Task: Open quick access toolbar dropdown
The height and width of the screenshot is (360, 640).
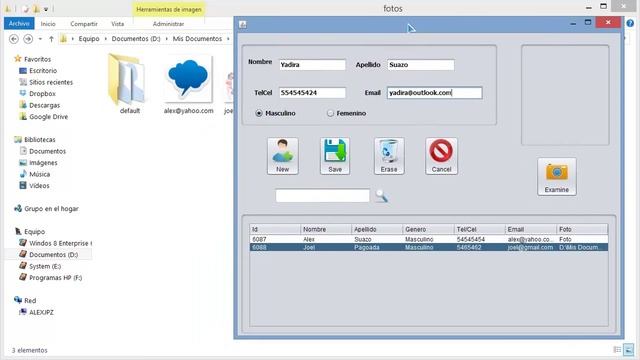Action: (46, 9)
